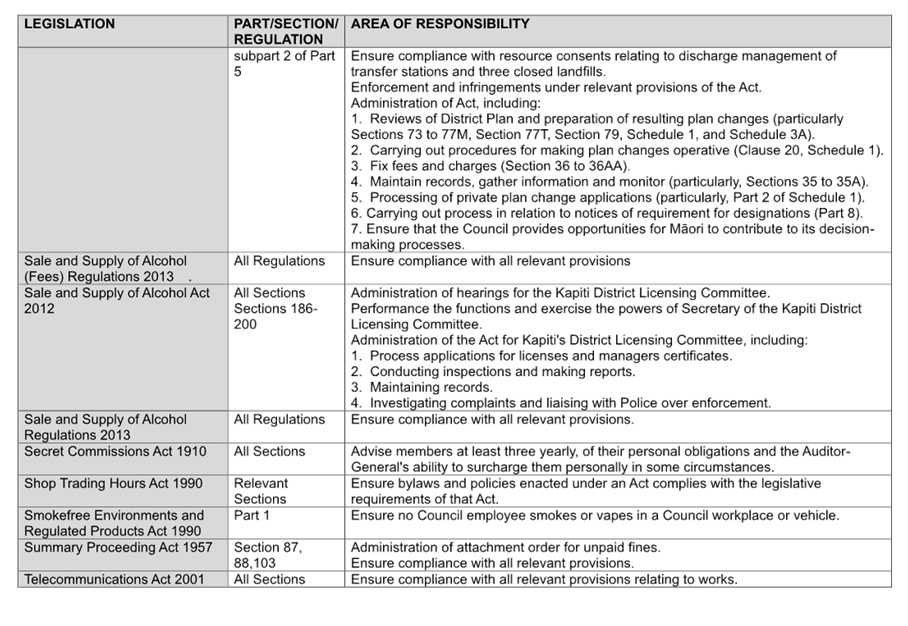Click item 2 'Carrying out procedures for making plan changes'
Viewport: 908px width, 626px height.
coord(617,150)
